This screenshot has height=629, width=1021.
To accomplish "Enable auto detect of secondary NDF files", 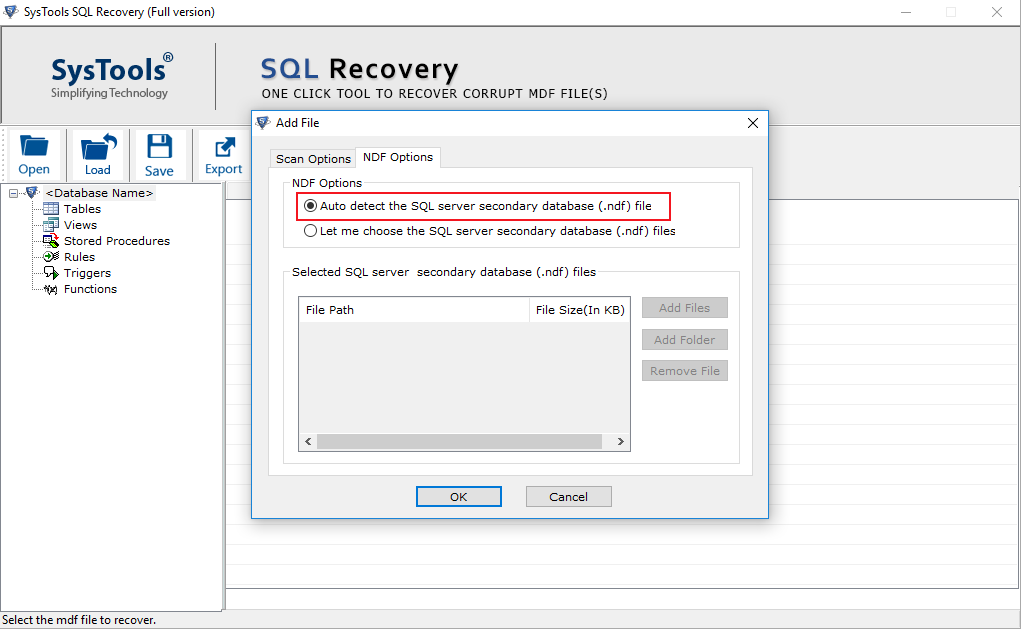I will [310, 206].
